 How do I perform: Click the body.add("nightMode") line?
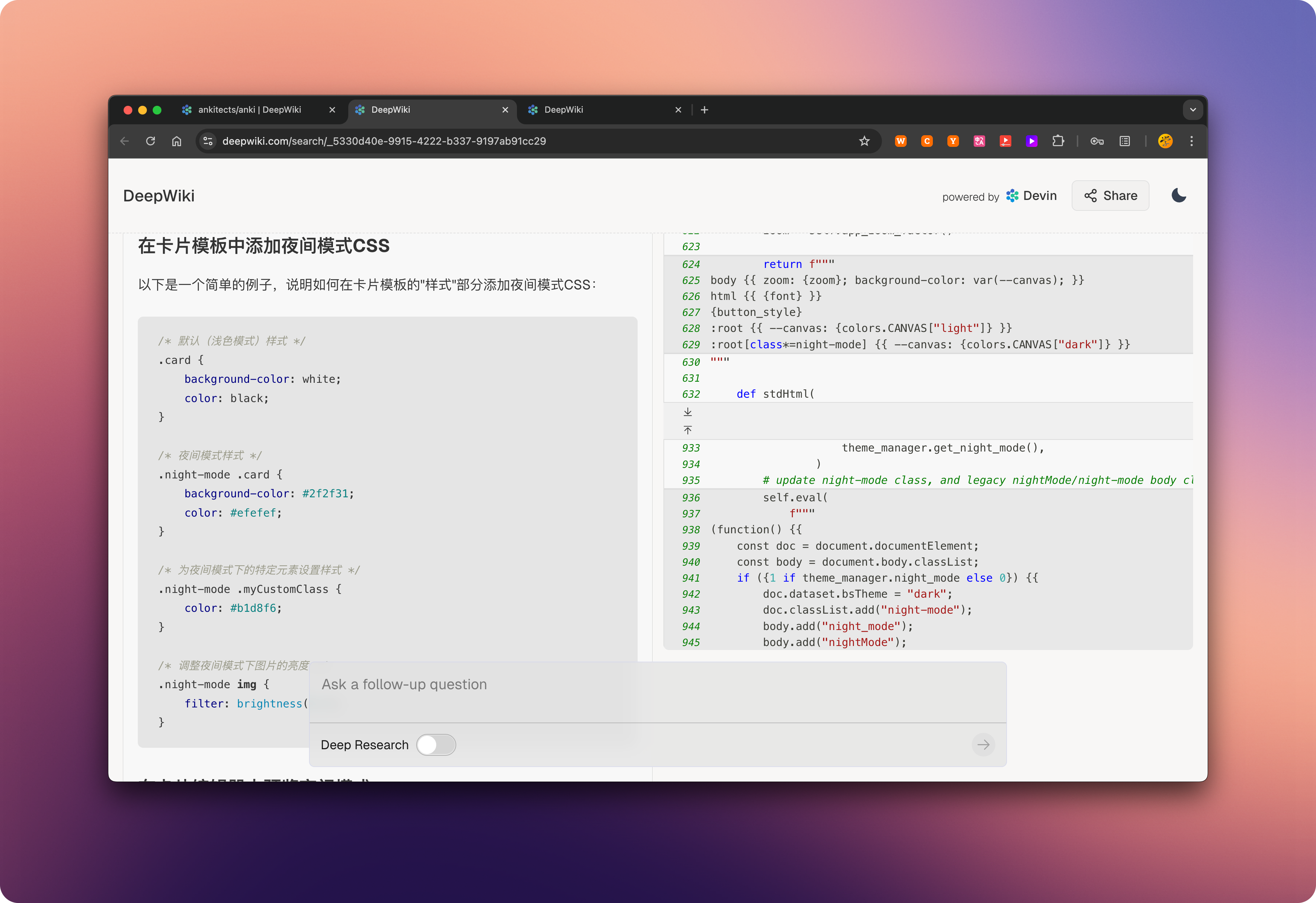(834, 642)
